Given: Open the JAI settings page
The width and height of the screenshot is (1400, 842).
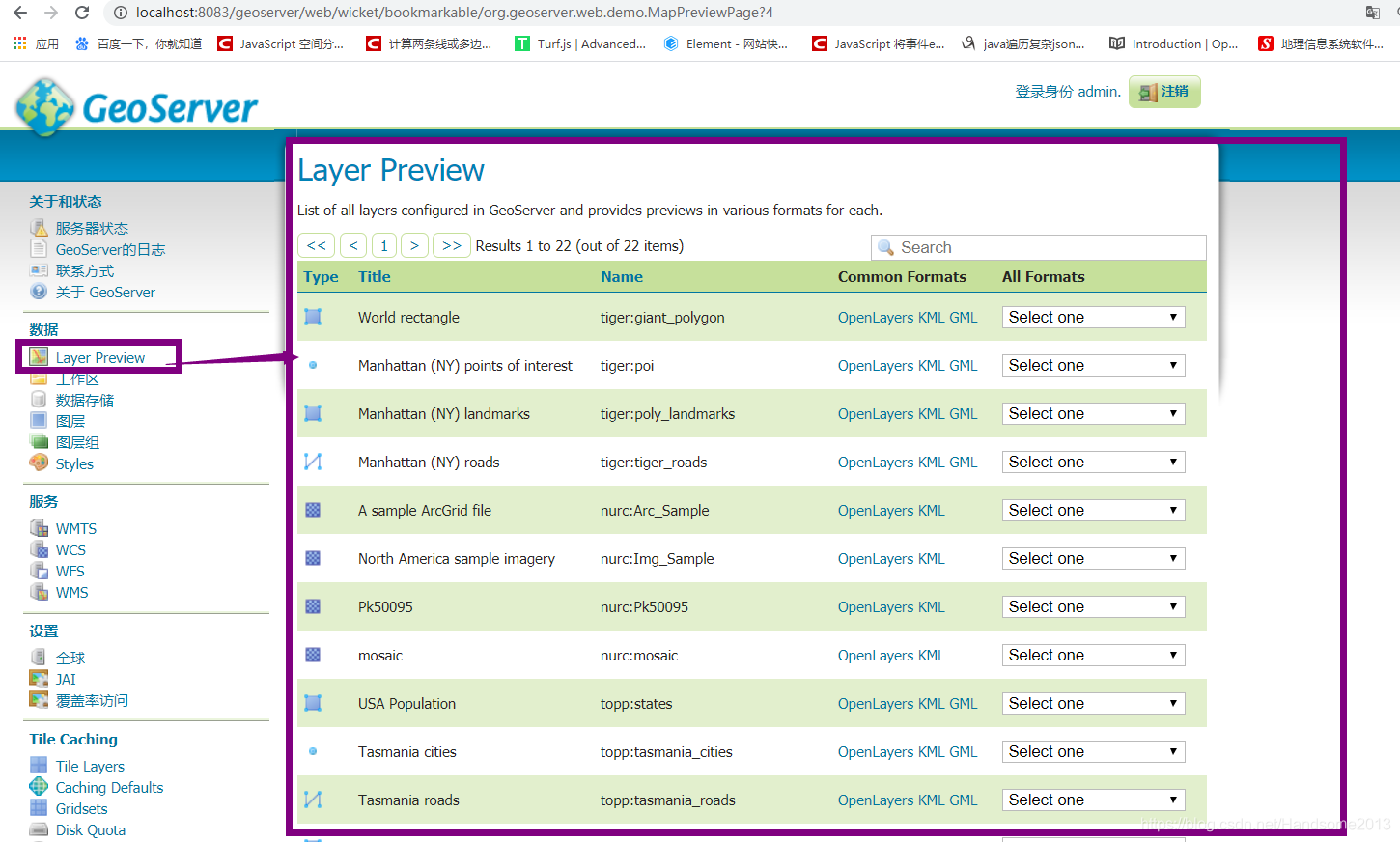Looking at the screenshot, I should click(x=66, y=680).
